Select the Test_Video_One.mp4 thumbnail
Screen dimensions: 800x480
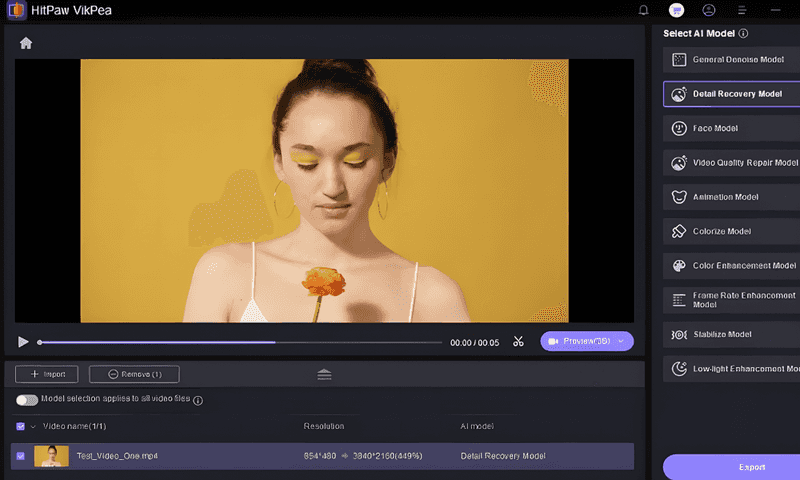pyautogui.click(x=52, y=456)
